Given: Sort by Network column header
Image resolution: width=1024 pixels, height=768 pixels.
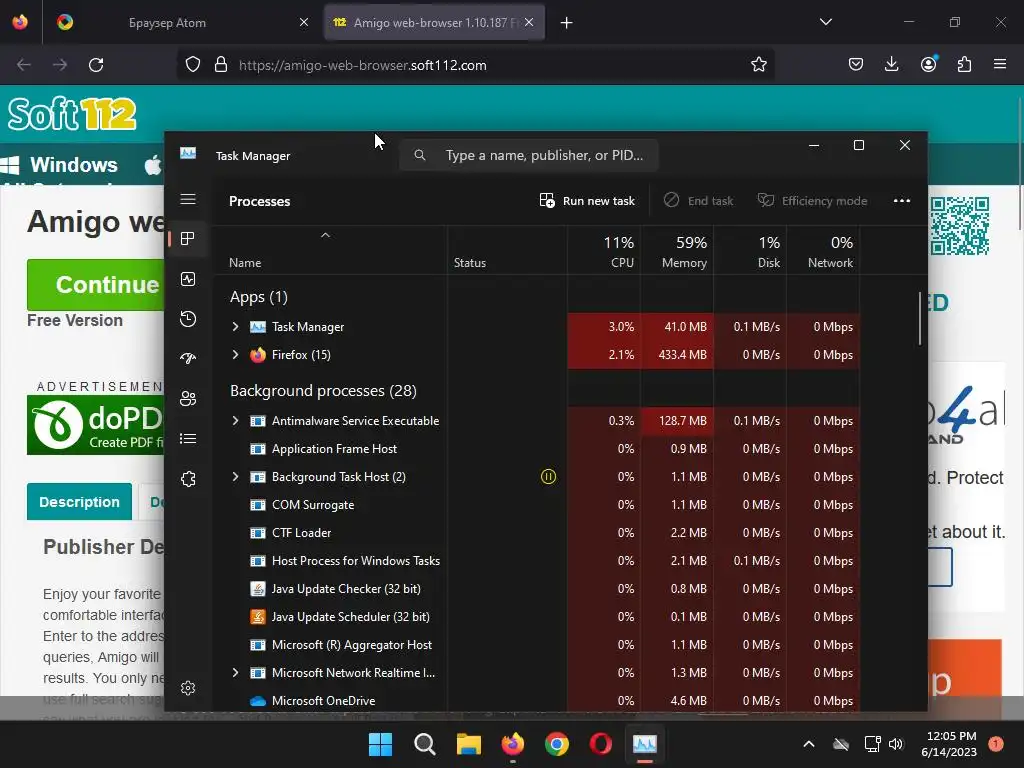Looking at the screenshot, I should (824, 252).
